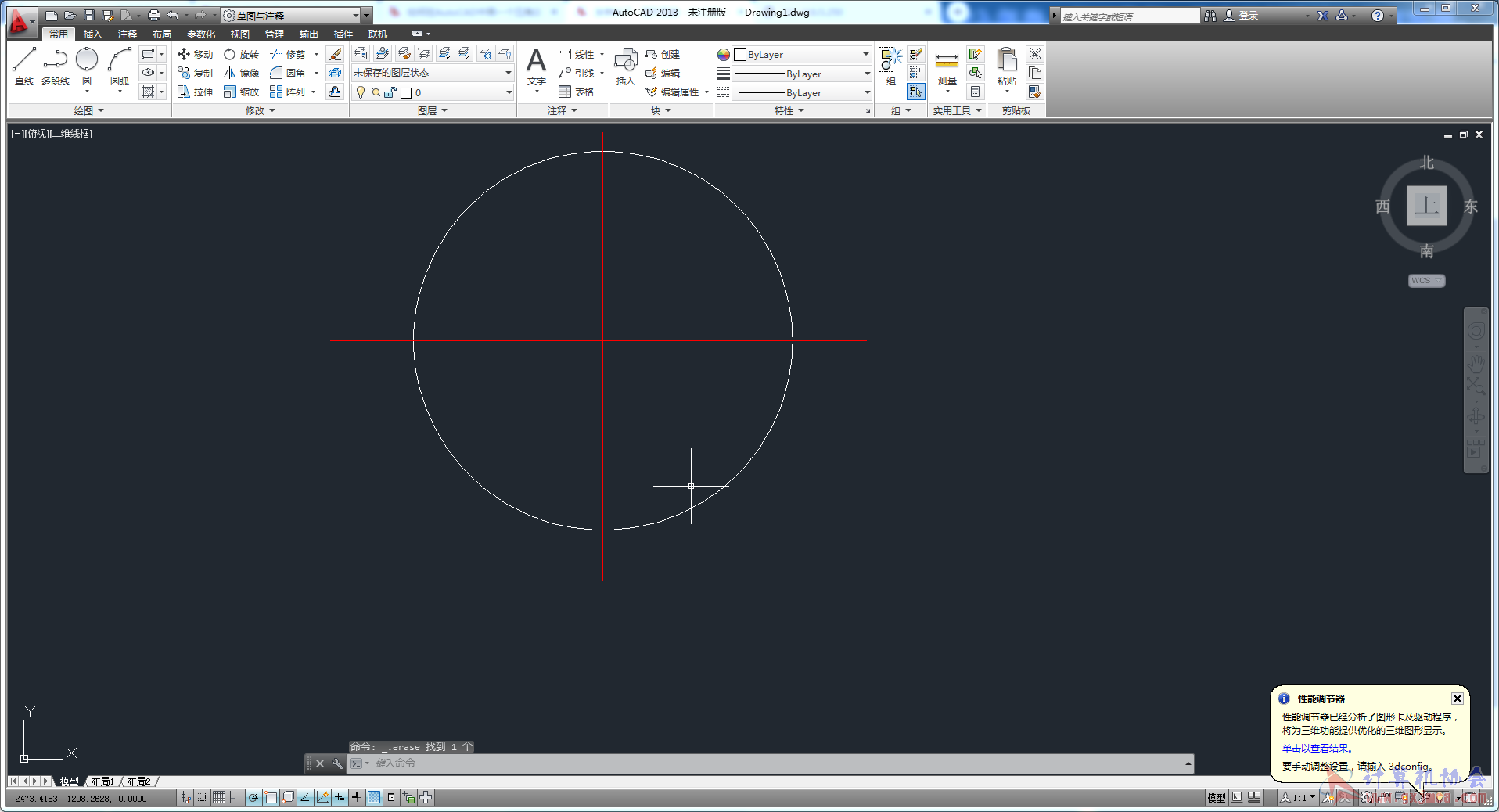The image size is (1499, 812).
Task: Open the layer state 未保存的图层状态 dropdown
Action: pyautogui.click(x=432, y=73)
